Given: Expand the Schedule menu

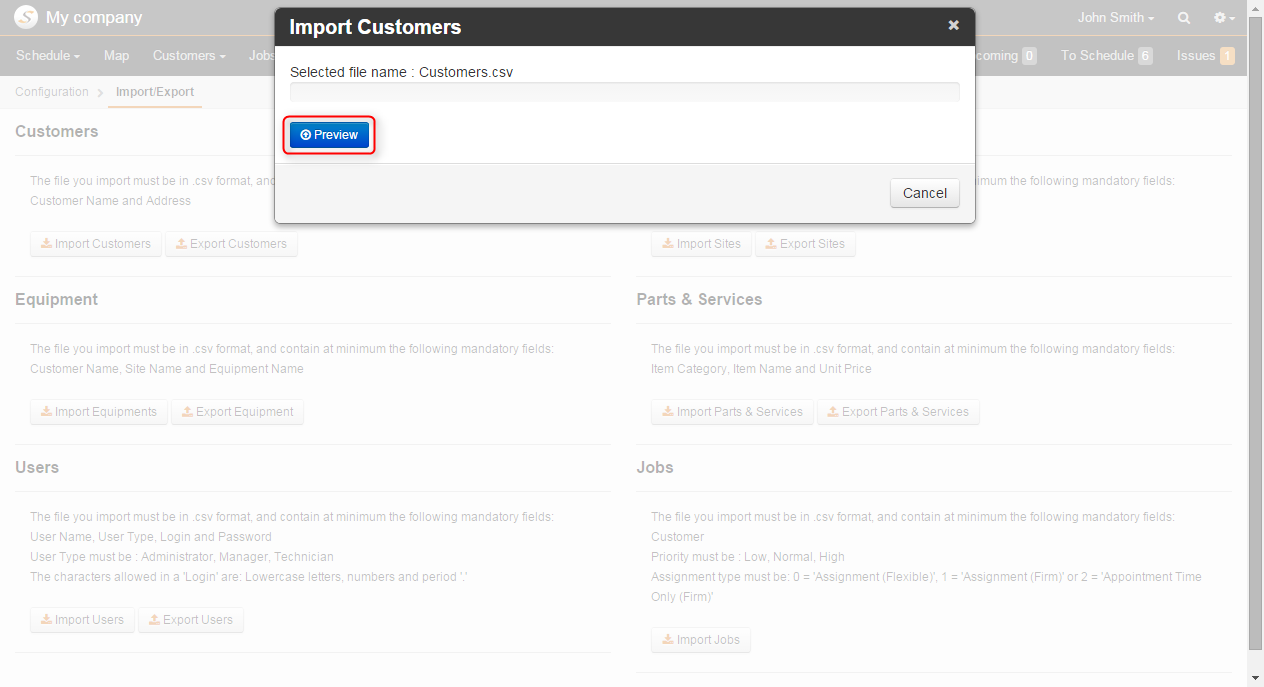Looking at the screenshot, I should [x=48, y=56].
